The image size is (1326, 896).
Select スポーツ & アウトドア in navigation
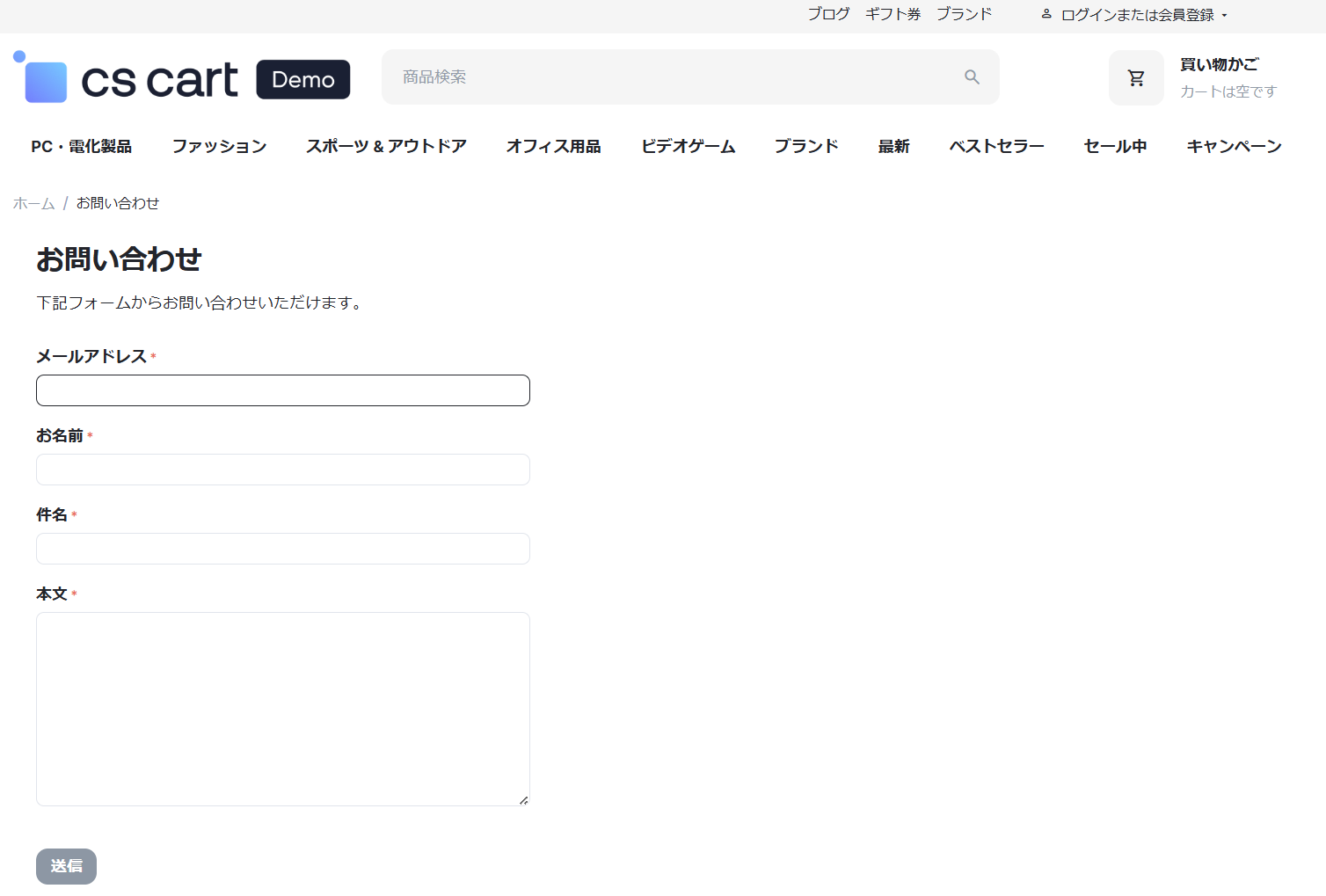point(386,146)
